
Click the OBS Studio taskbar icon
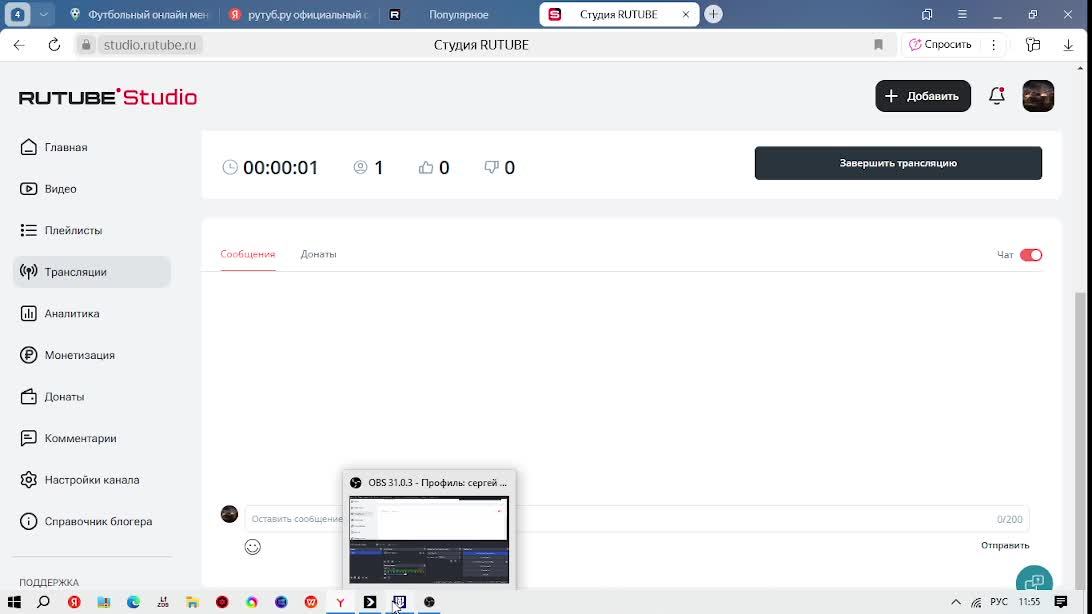429,602
